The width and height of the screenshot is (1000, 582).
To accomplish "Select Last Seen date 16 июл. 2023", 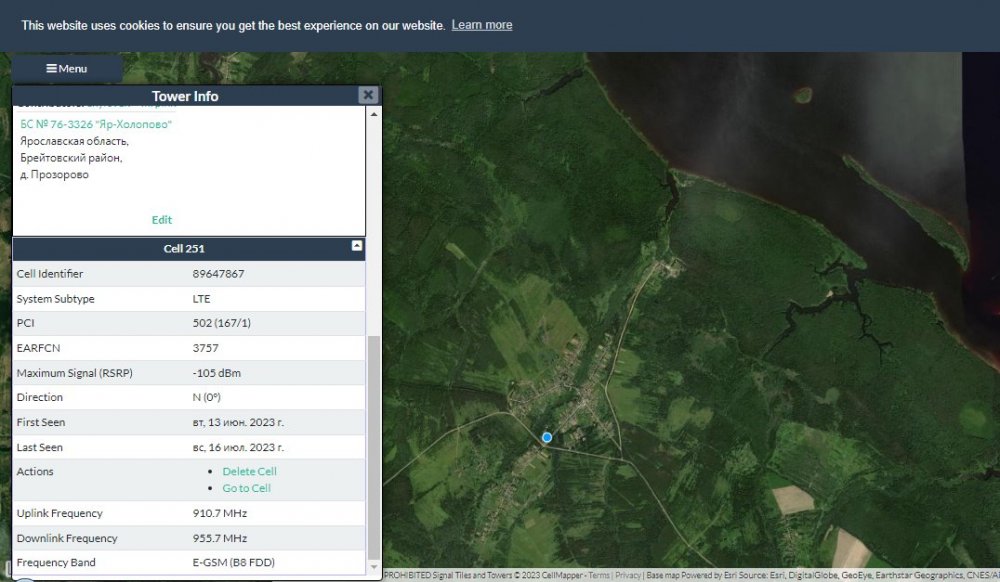I will click(x=238, y=447).
